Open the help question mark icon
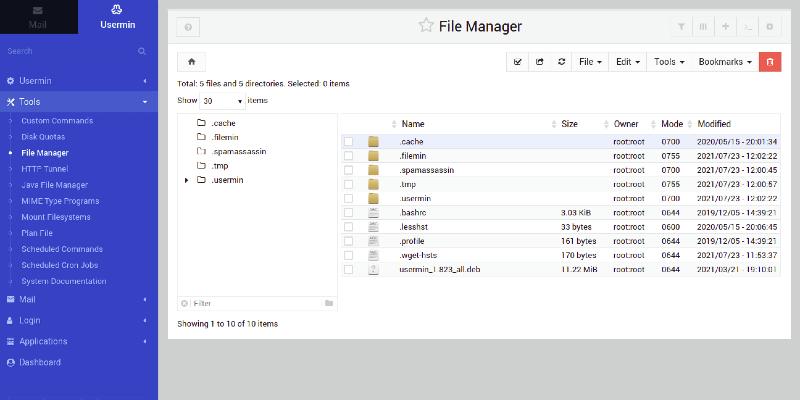Viewport: 800px width, 400px height. 189,28
